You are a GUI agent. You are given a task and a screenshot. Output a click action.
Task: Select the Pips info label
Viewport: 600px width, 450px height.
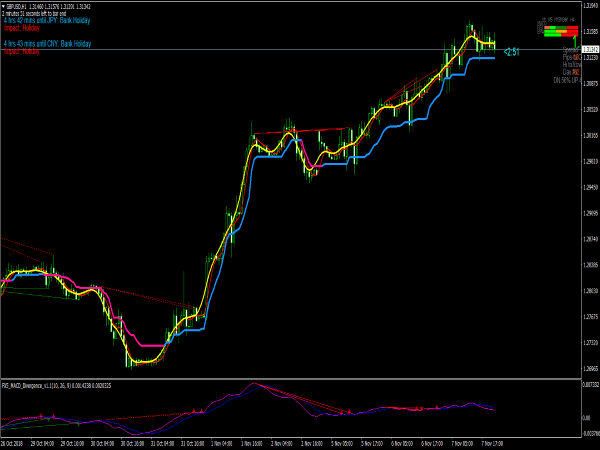coord(571,57)
